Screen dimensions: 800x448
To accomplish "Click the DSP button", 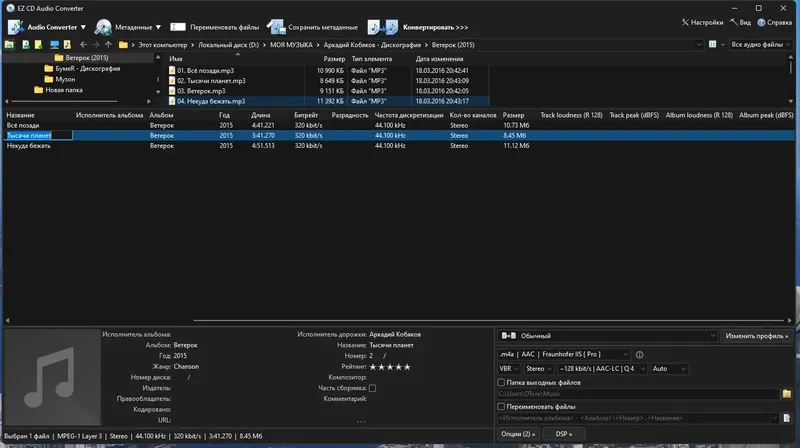I will coord(563,435).
